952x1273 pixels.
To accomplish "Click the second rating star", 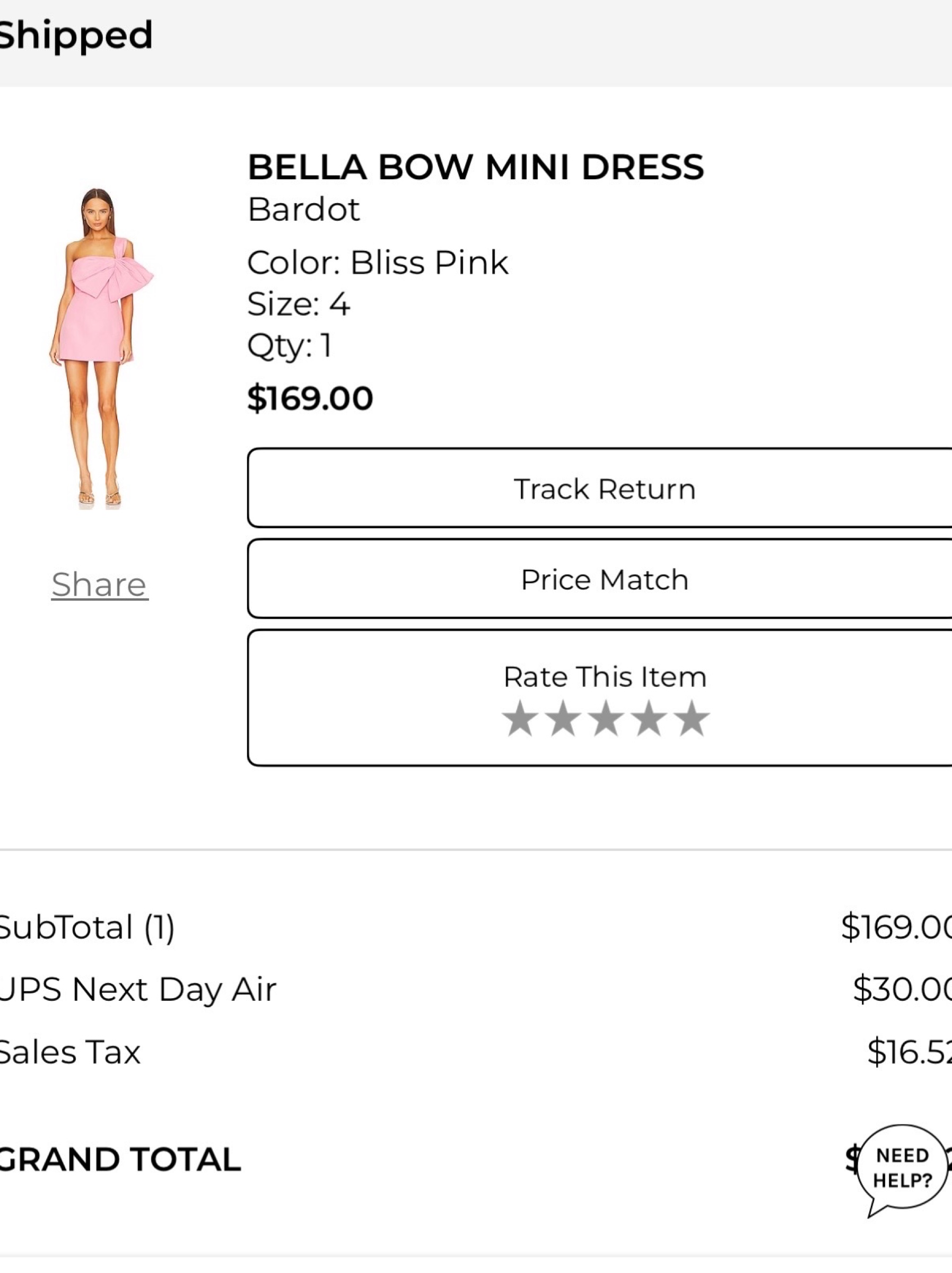I will [x=563, y=718].
